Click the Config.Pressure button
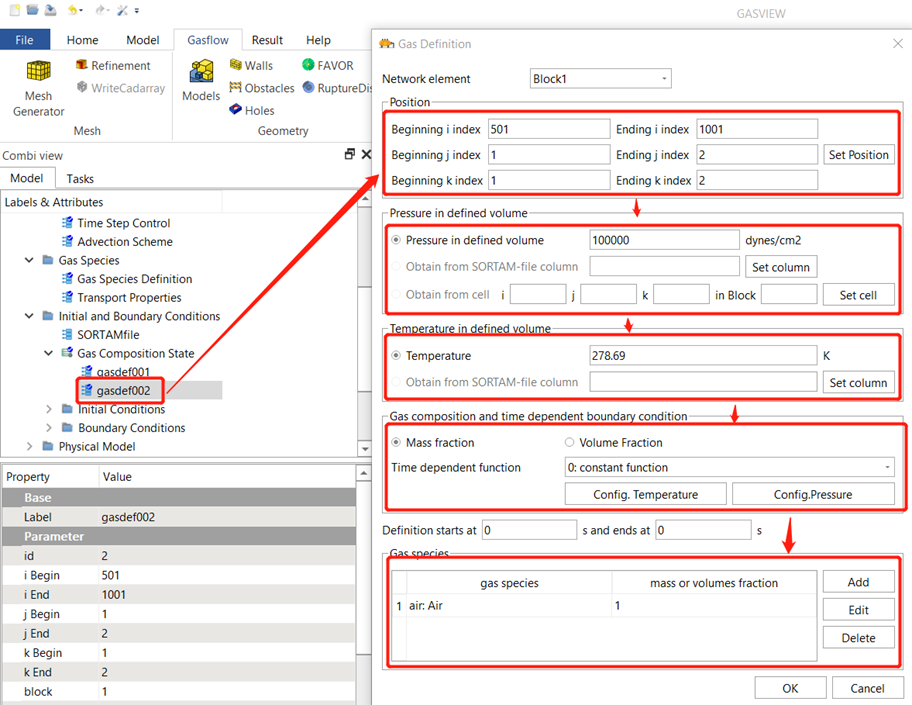The height and width of the screenshot is (705, 912). pos(813,494)
